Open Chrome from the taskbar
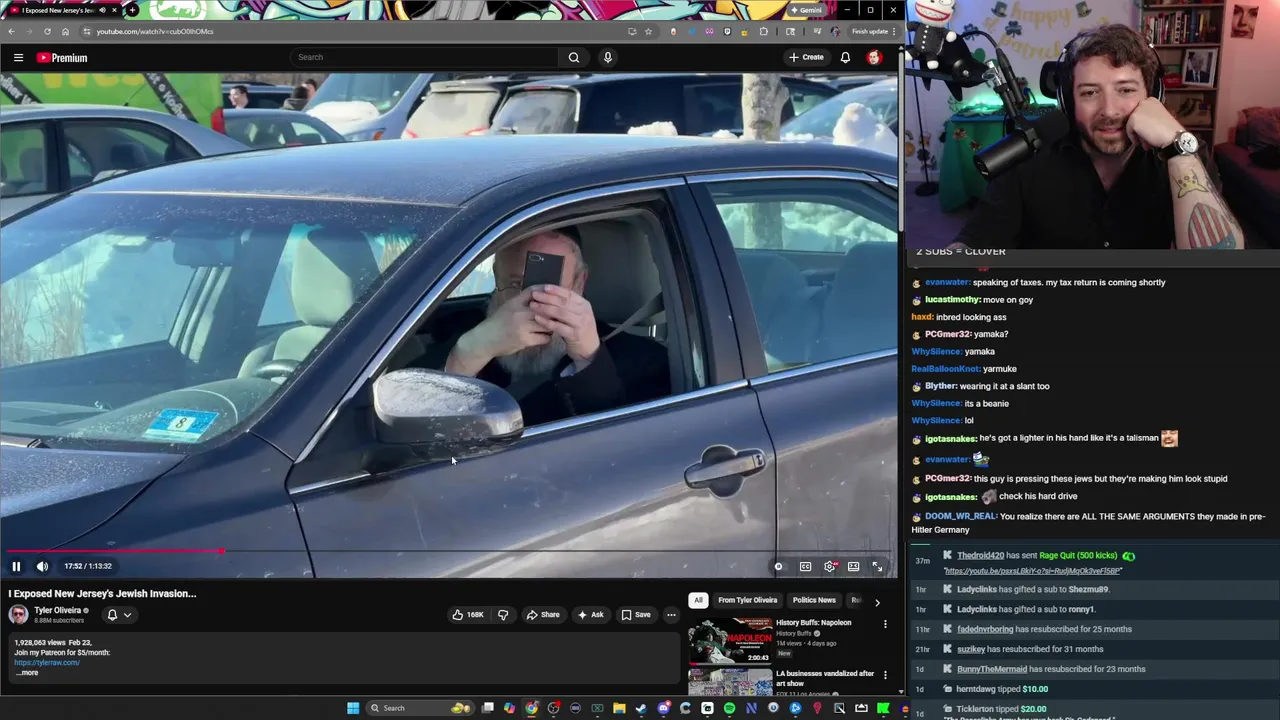Screen dimensions: 1280x720 click(x=531, y=708)
